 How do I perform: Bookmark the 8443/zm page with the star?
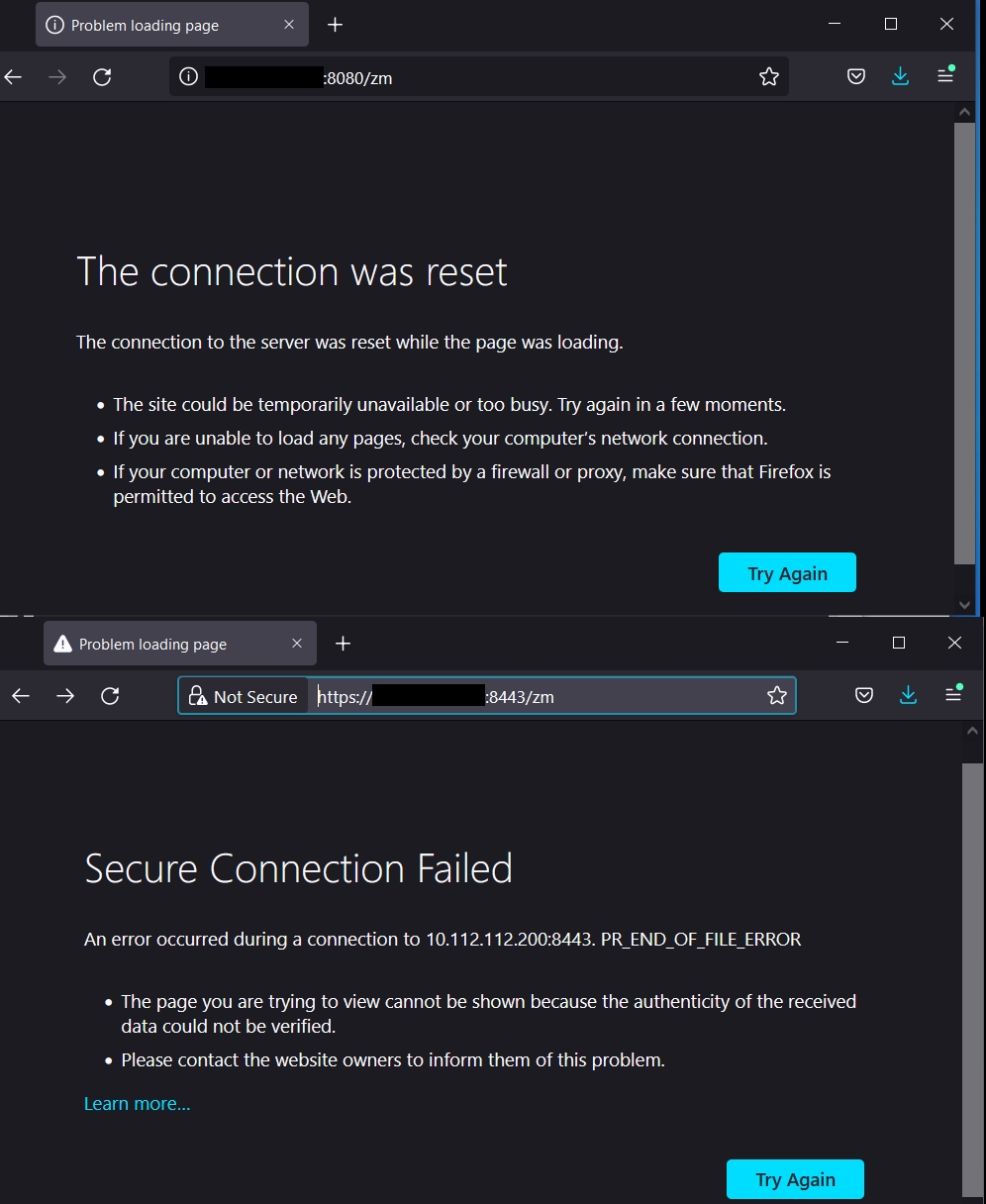coord(777,696)
